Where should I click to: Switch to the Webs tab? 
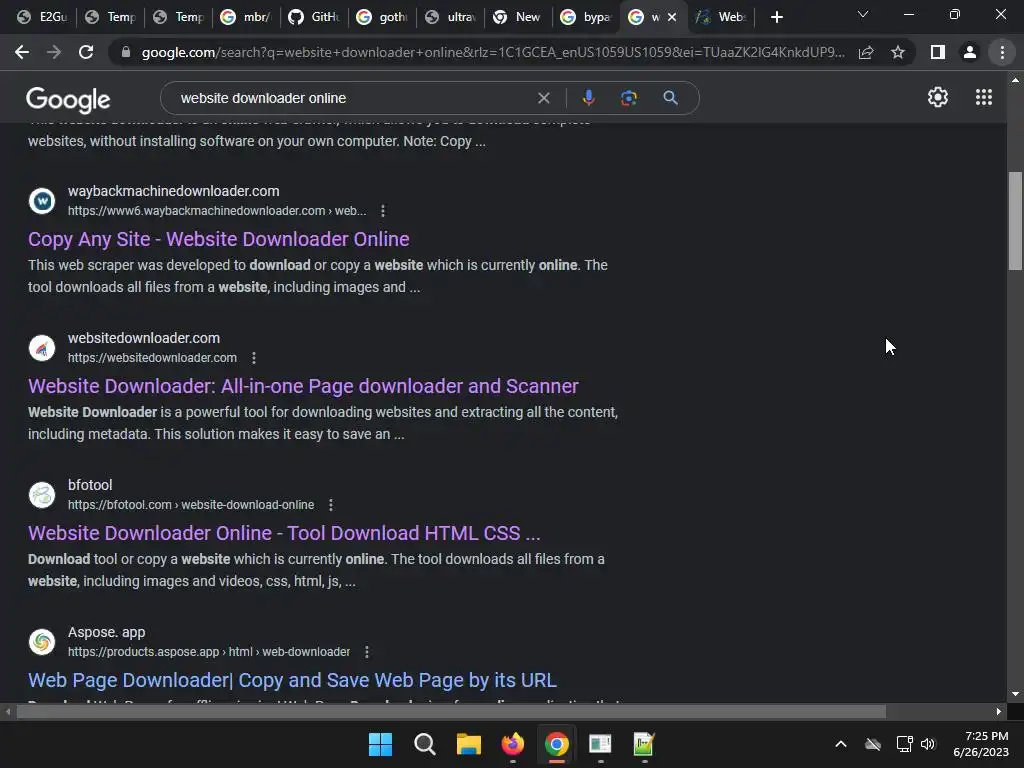tap(722, 17)
